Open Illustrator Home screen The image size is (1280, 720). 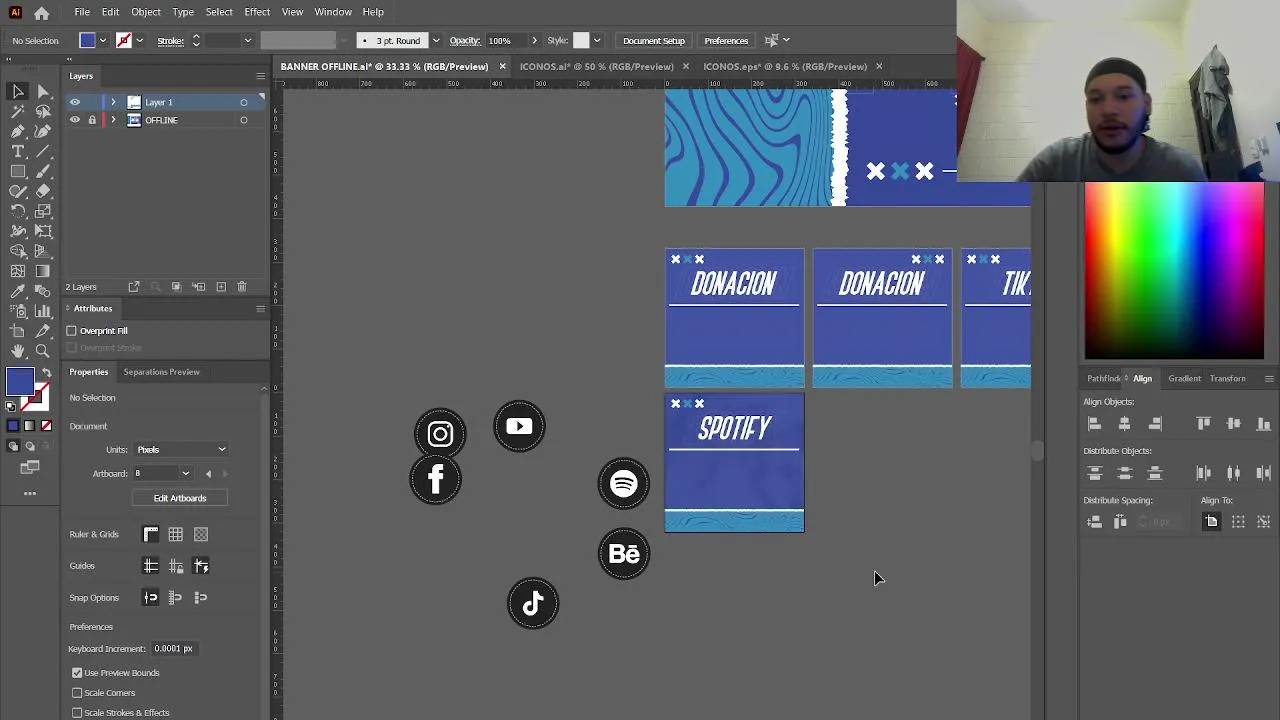point(41,13)
